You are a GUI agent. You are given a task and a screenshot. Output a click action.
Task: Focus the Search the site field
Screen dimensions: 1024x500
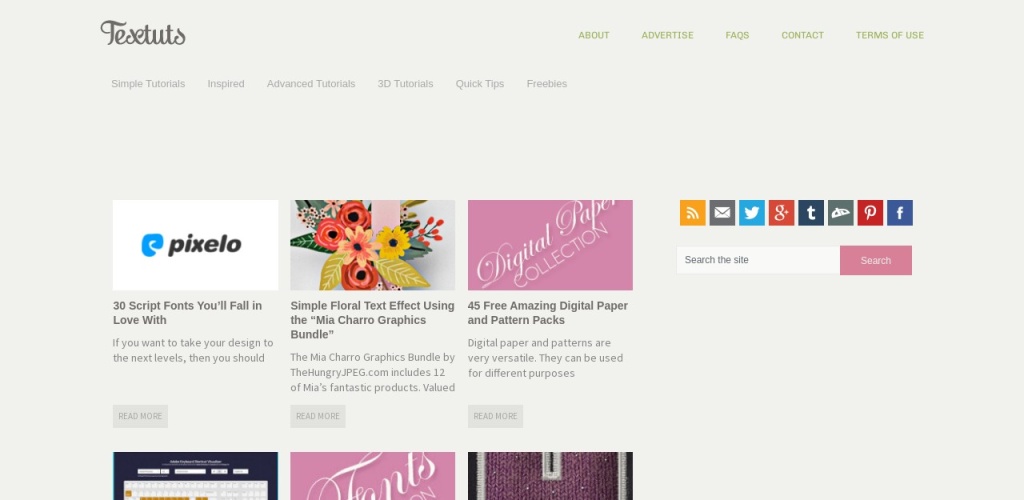(x=758, y=260)
